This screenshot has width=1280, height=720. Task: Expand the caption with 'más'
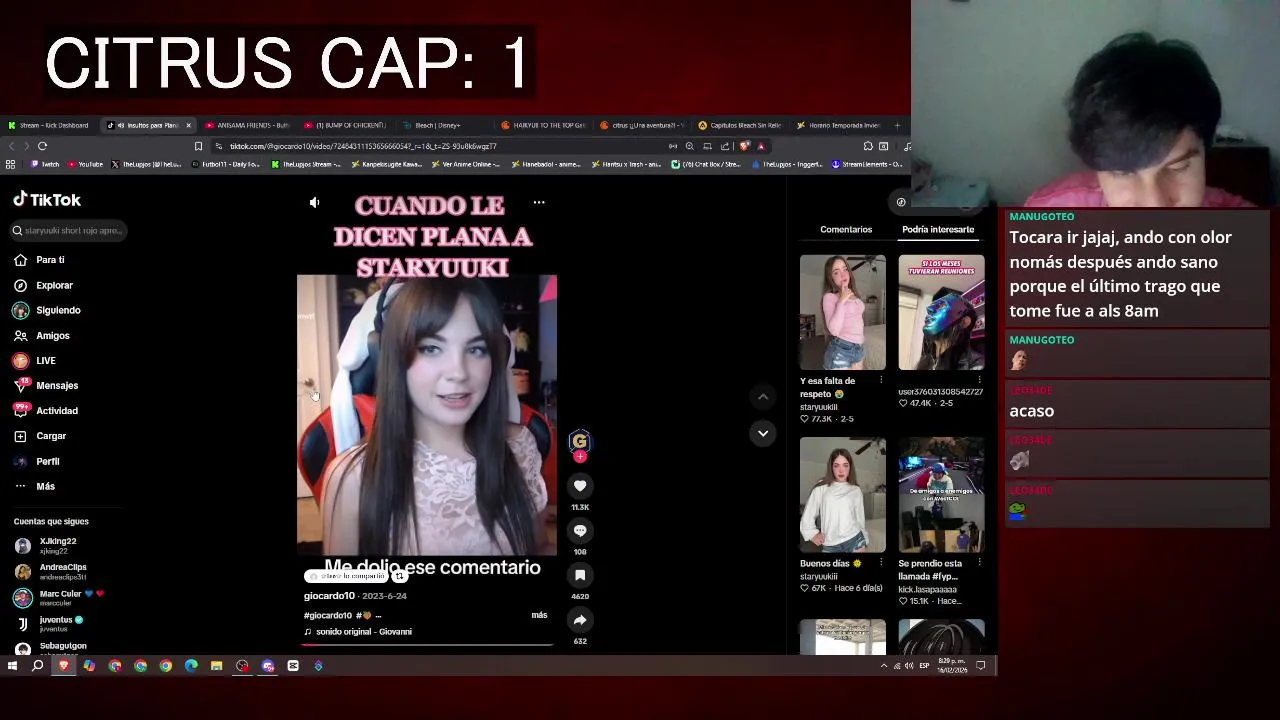pos(539,615)
